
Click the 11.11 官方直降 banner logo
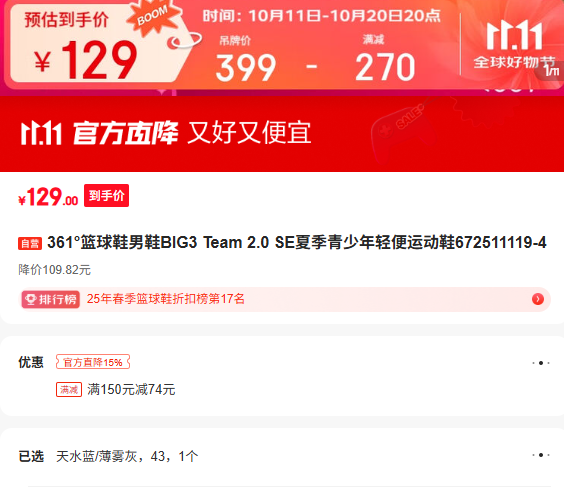pos(41,133)
